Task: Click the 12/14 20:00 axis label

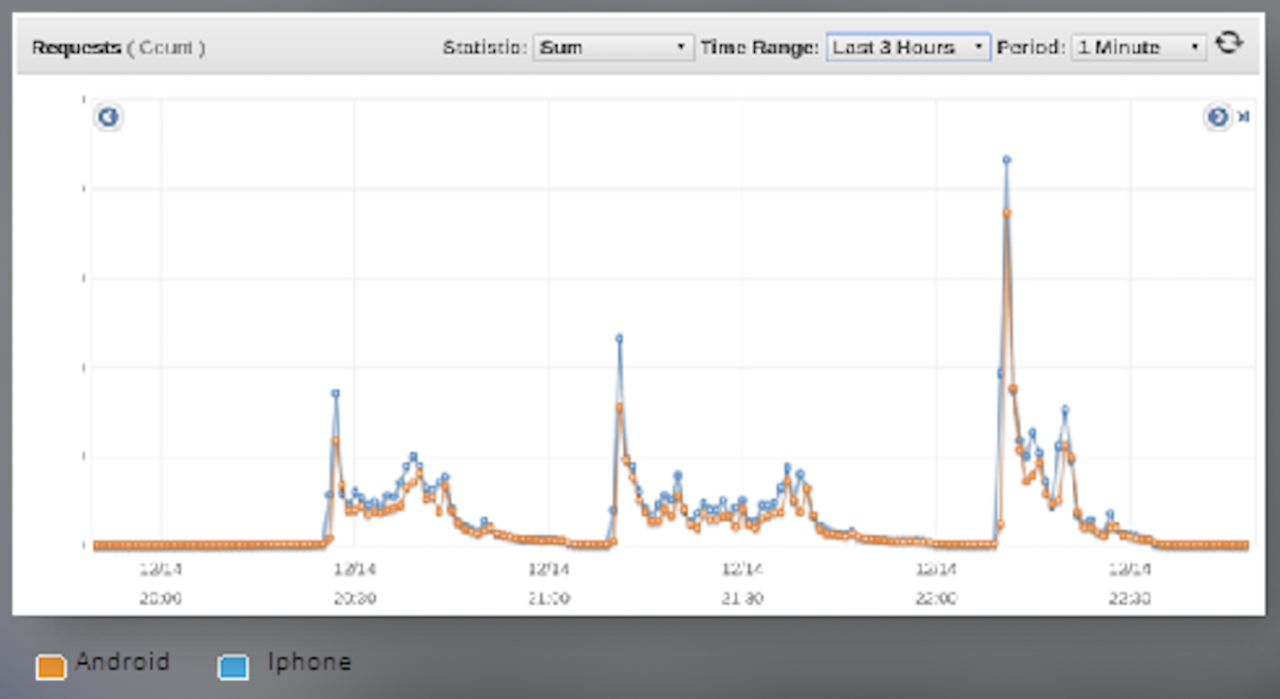Action: tap(160, 583)
